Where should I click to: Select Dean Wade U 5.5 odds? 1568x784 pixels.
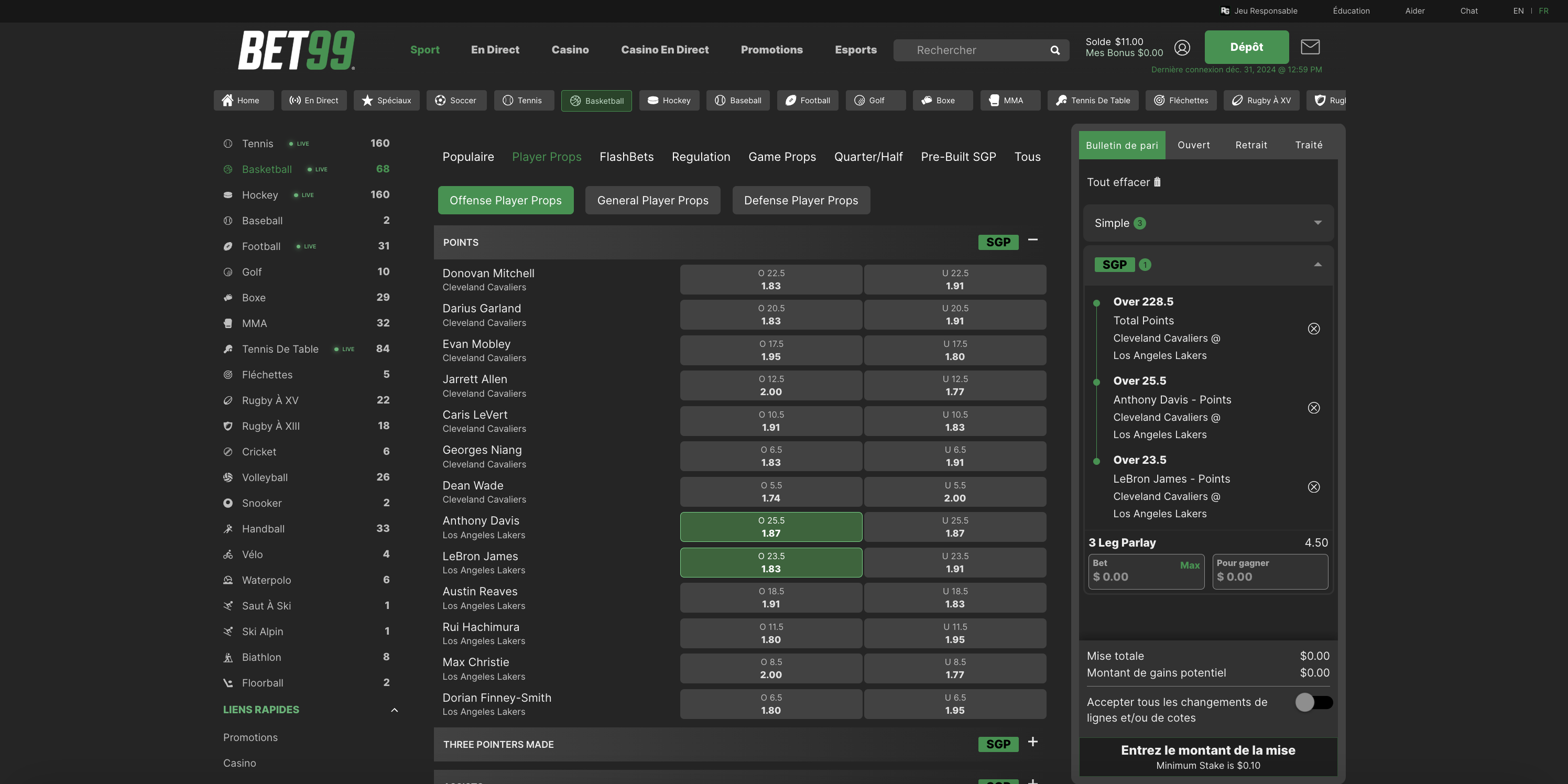(955, 492)
